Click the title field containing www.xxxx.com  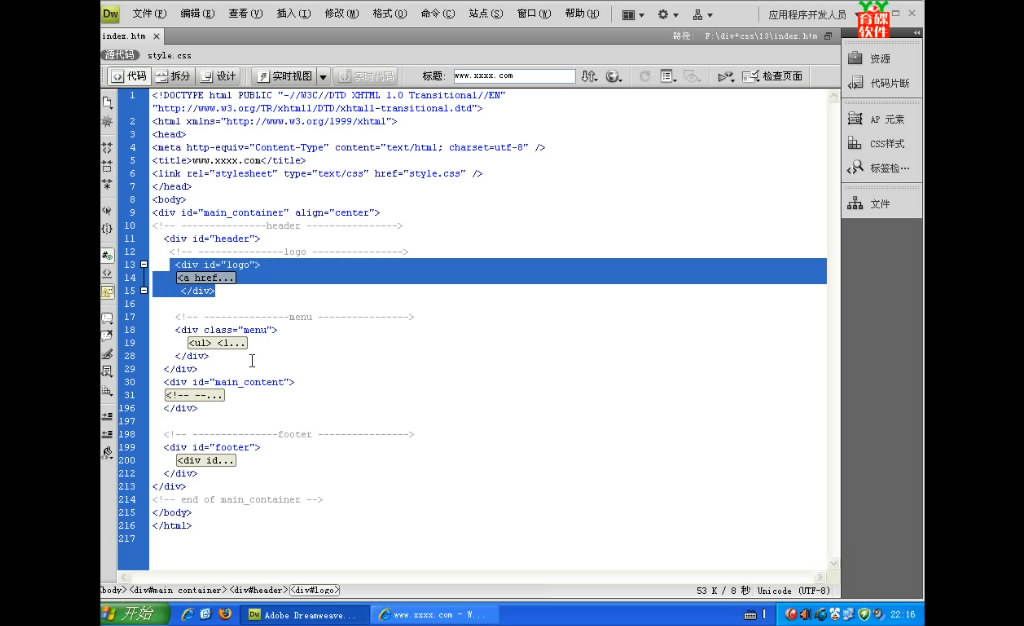pos(514,76)
